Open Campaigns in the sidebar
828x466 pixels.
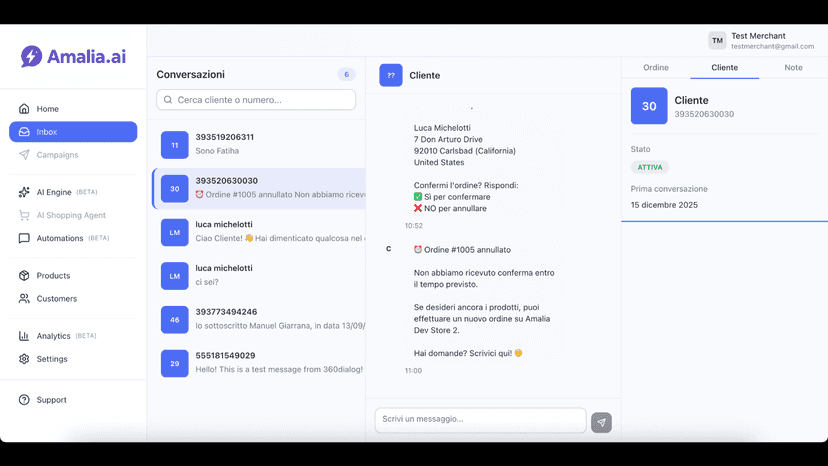[x=73, y=155]
